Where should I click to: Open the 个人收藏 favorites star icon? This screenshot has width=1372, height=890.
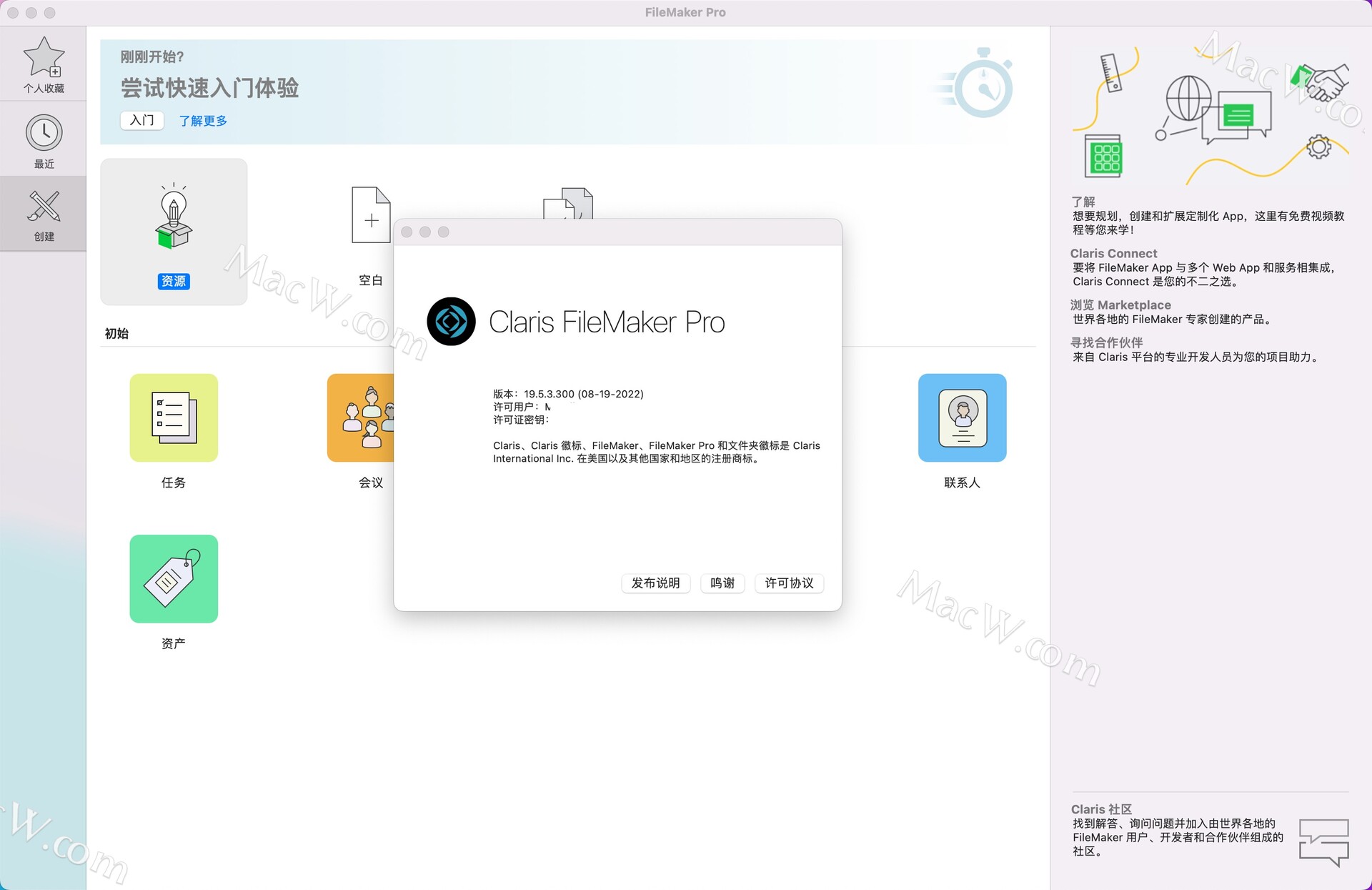[44, 59]
